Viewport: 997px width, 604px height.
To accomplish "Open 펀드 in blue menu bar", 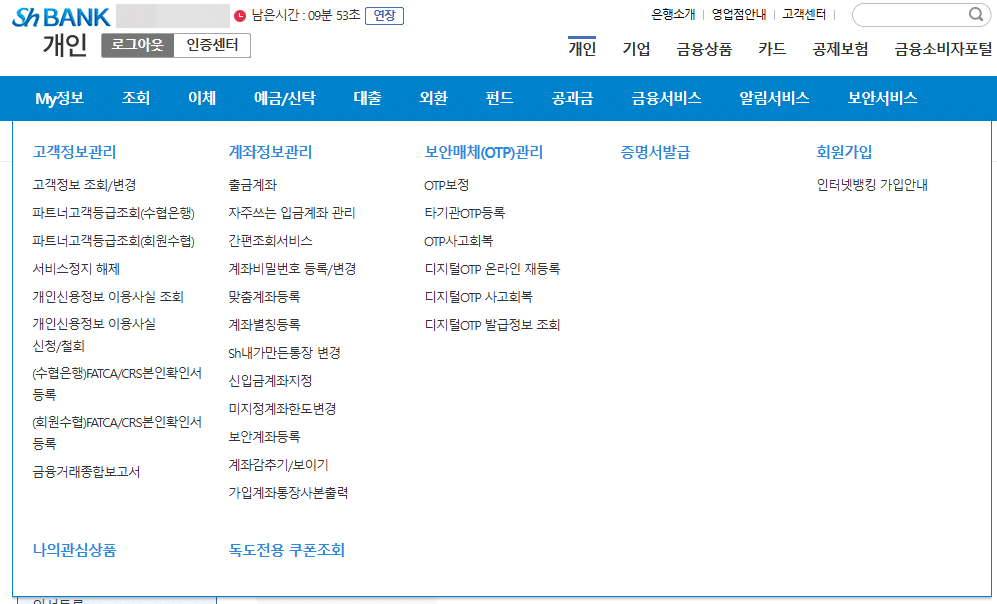I will click(x=499, y=98).
